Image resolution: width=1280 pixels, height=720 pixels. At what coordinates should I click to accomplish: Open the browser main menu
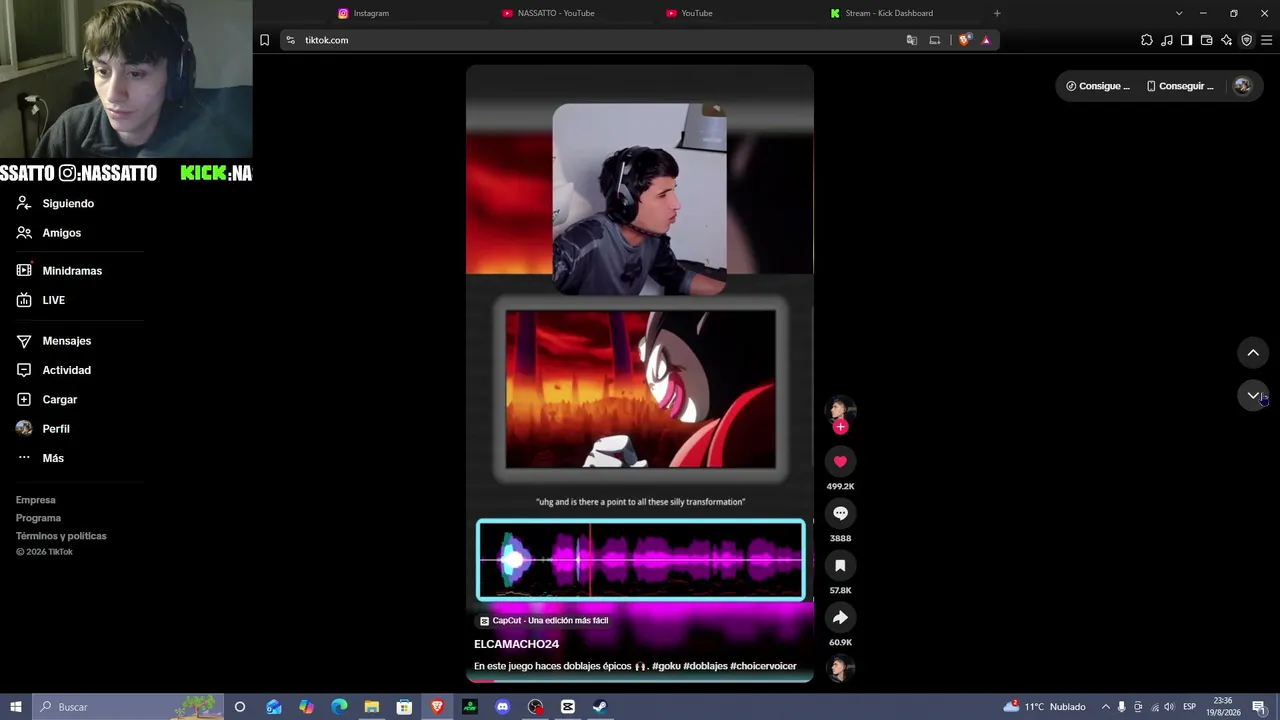(x=1267, y=40)
